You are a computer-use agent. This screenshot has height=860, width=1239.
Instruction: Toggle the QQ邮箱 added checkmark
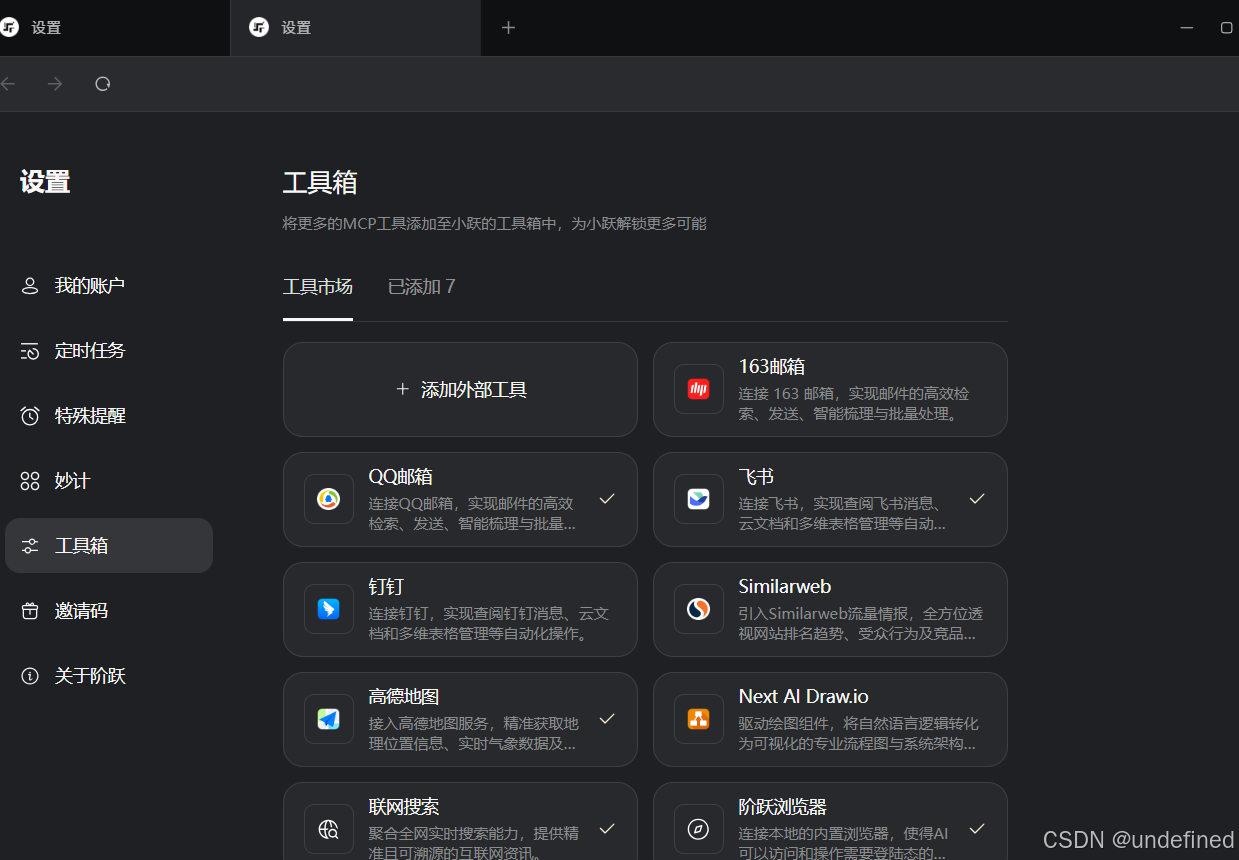pyautogui.click(x=606, y=499)
